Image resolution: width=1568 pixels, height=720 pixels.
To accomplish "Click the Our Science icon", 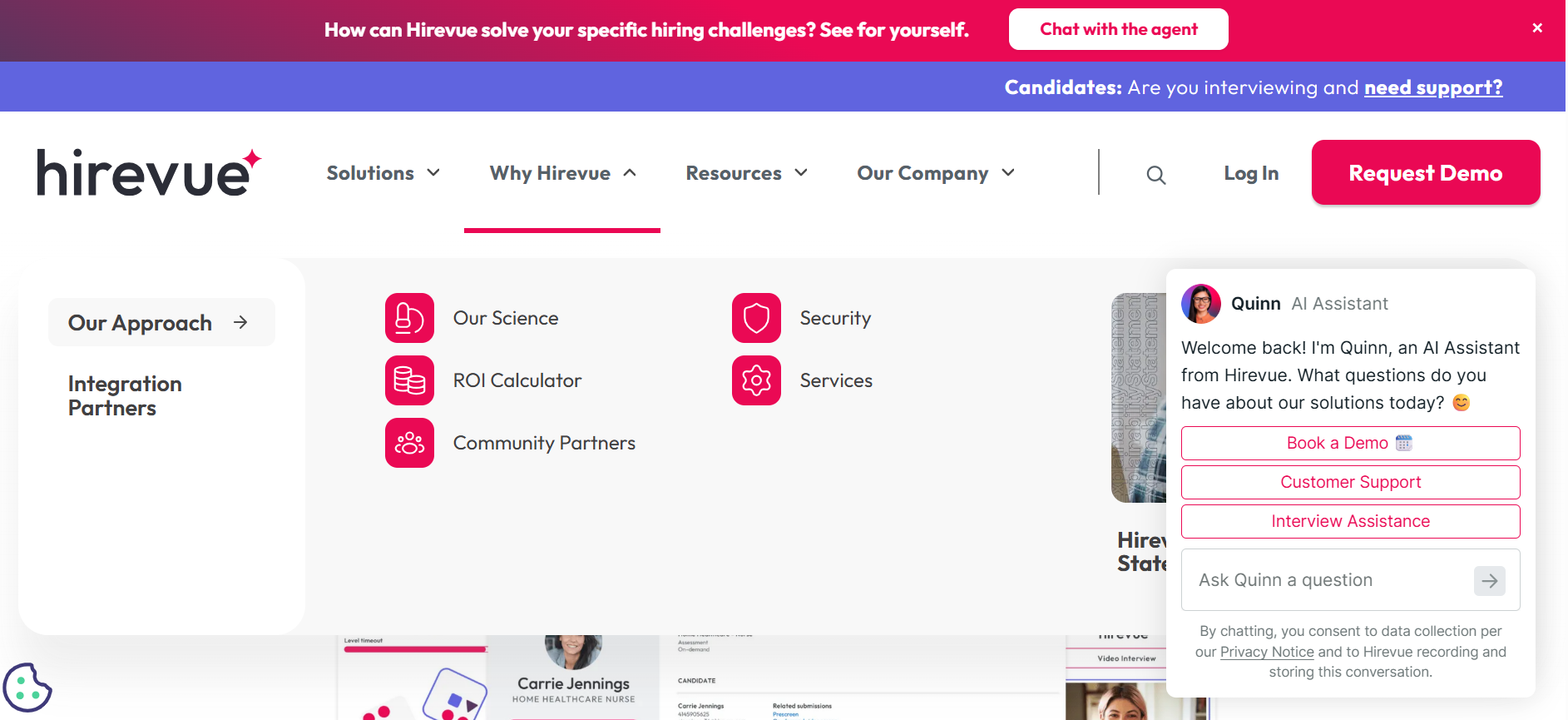I will point(409,318).
